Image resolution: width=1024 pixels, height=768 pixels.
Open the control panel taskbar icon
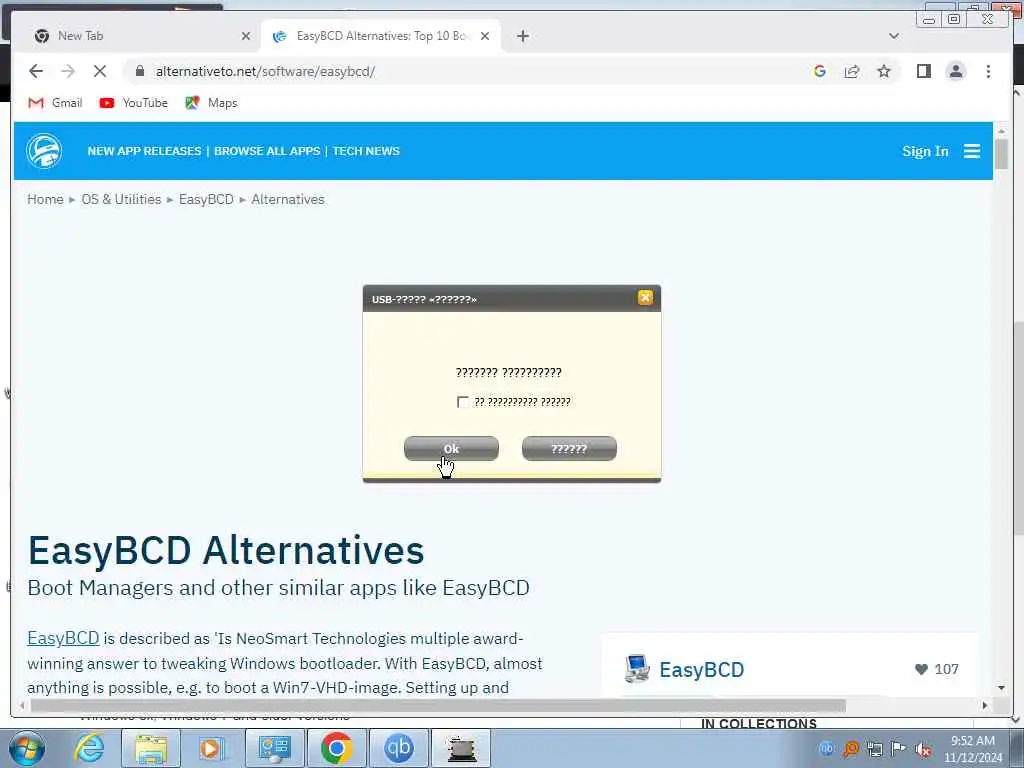(274, 748)
